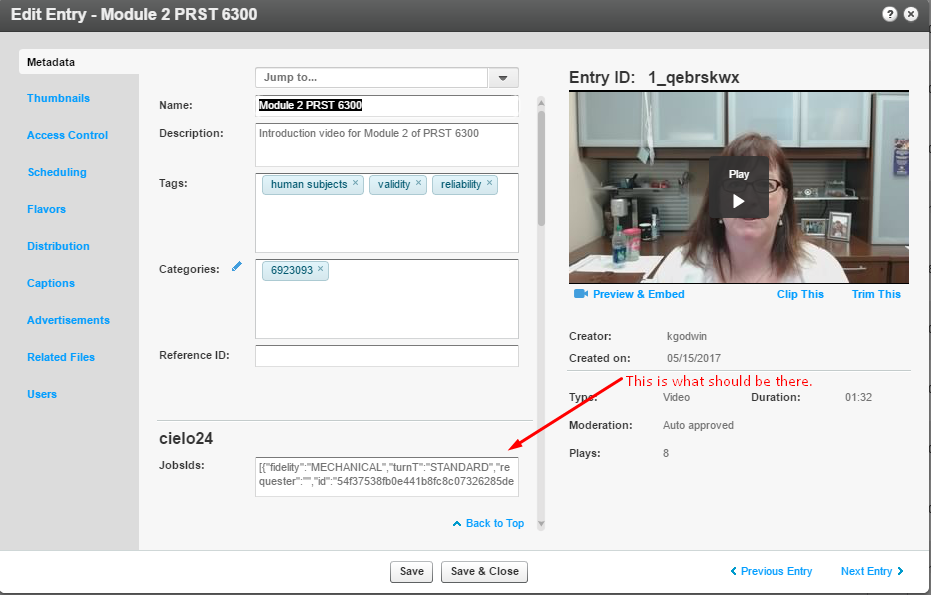Screen dimensions: 931x595
Task: Go to the Flavors tab
Action: (47, 209)
